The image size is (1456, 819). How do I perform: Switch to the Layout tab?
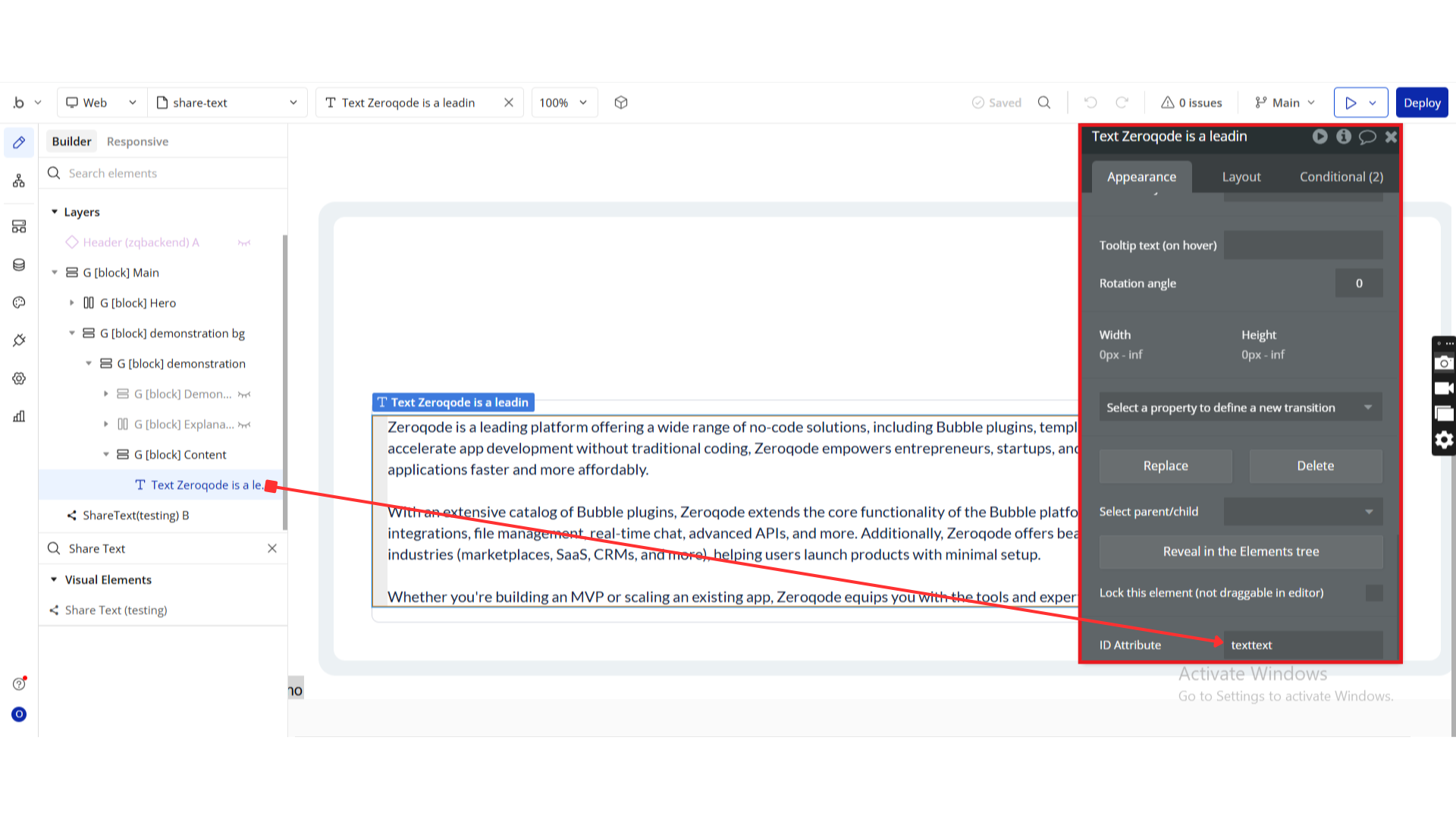coord(1241,177)
